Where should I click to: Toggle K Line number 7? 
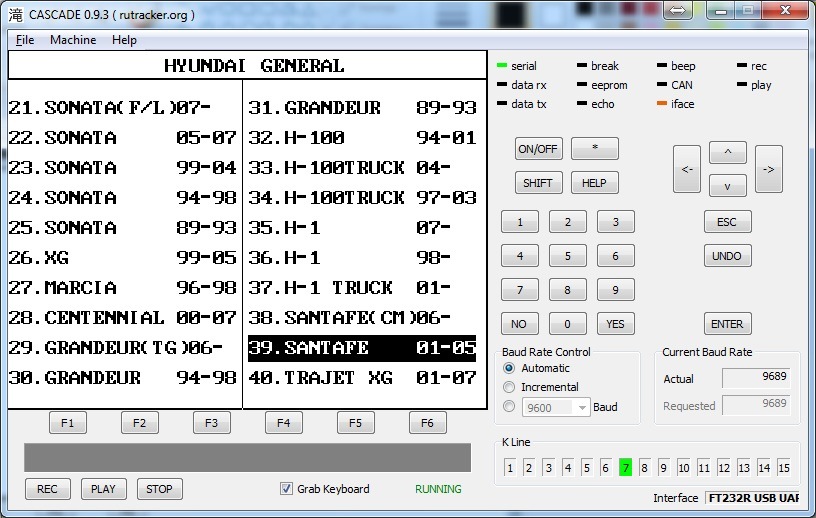626,468
